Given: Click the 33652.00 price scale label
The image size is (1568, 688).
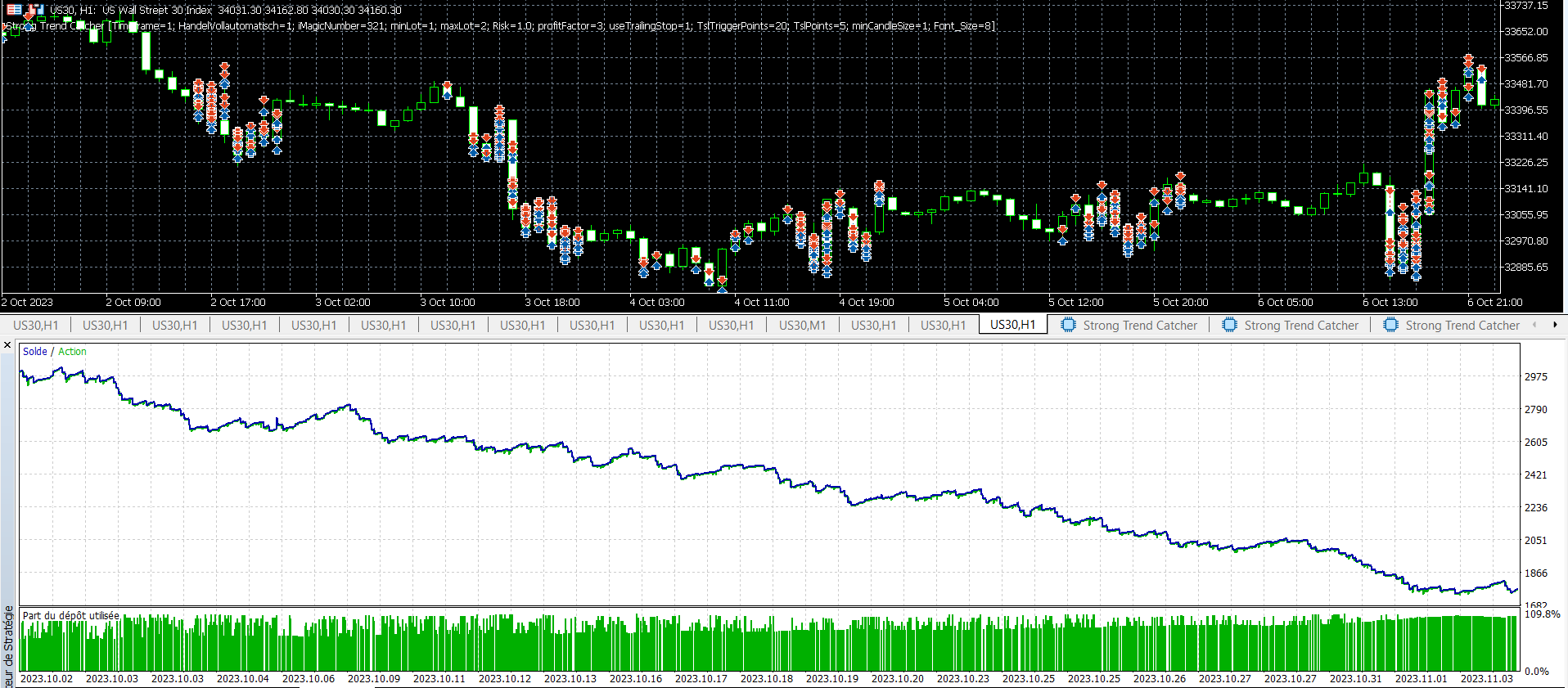Looking at the screenshot, I should tap(1526, 32).
